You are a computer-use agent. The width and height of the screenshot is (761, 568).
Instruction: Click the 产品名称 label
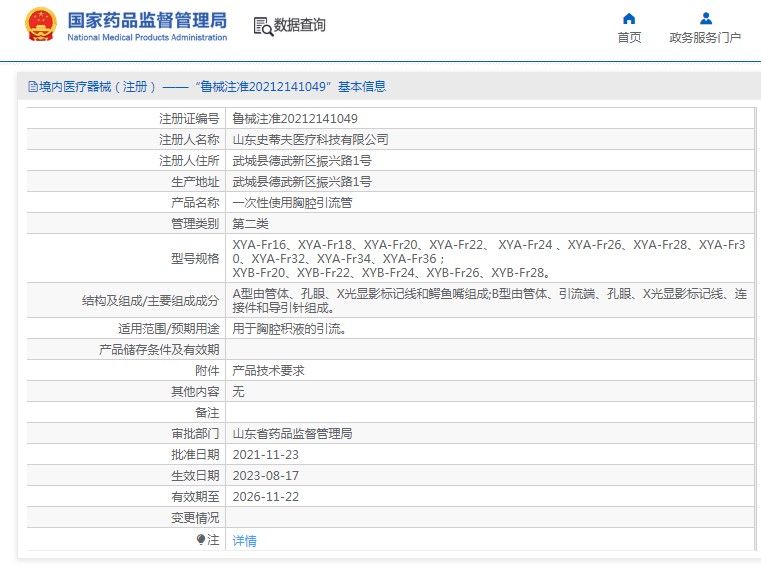point(195,202)
